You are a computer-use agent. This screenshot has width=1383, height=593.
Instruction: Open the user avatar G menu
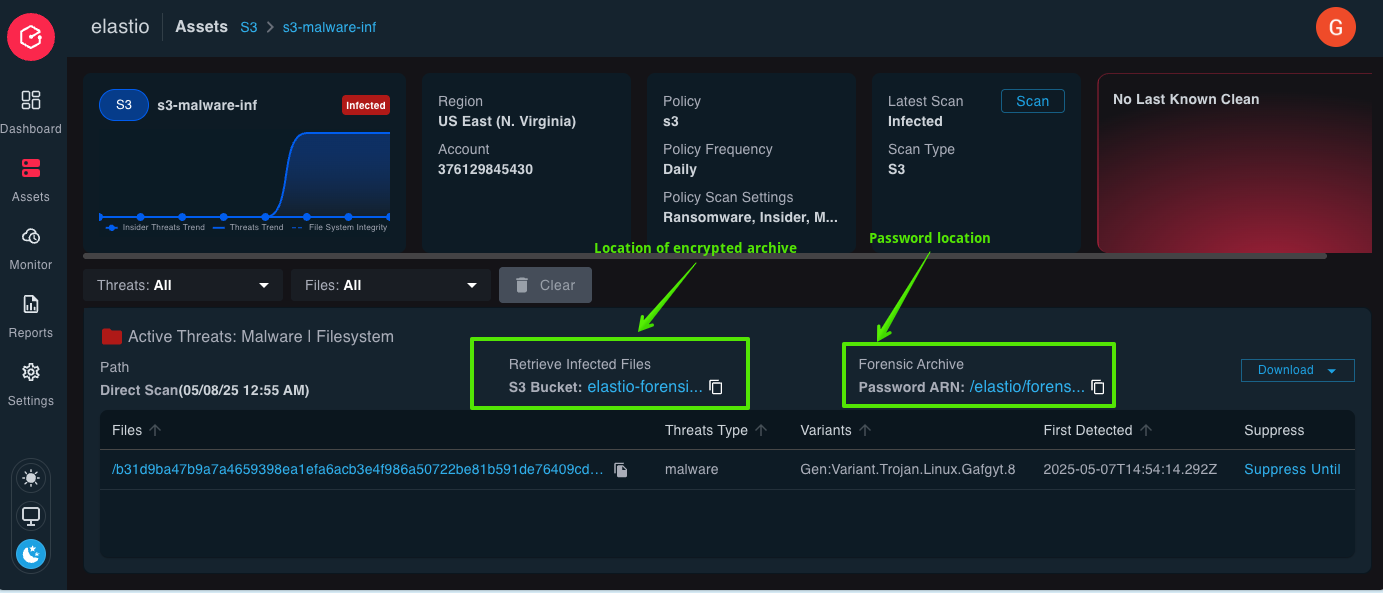[1336, 26]
